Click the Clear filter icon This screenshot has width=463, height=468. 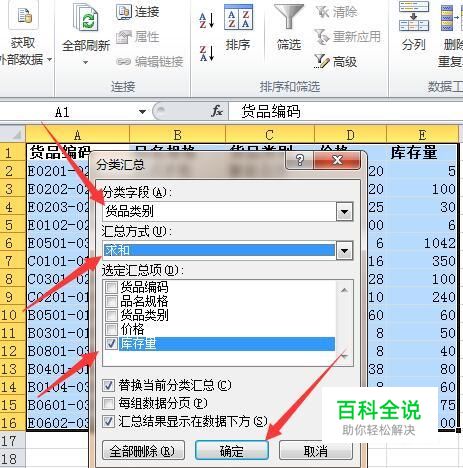336,12
